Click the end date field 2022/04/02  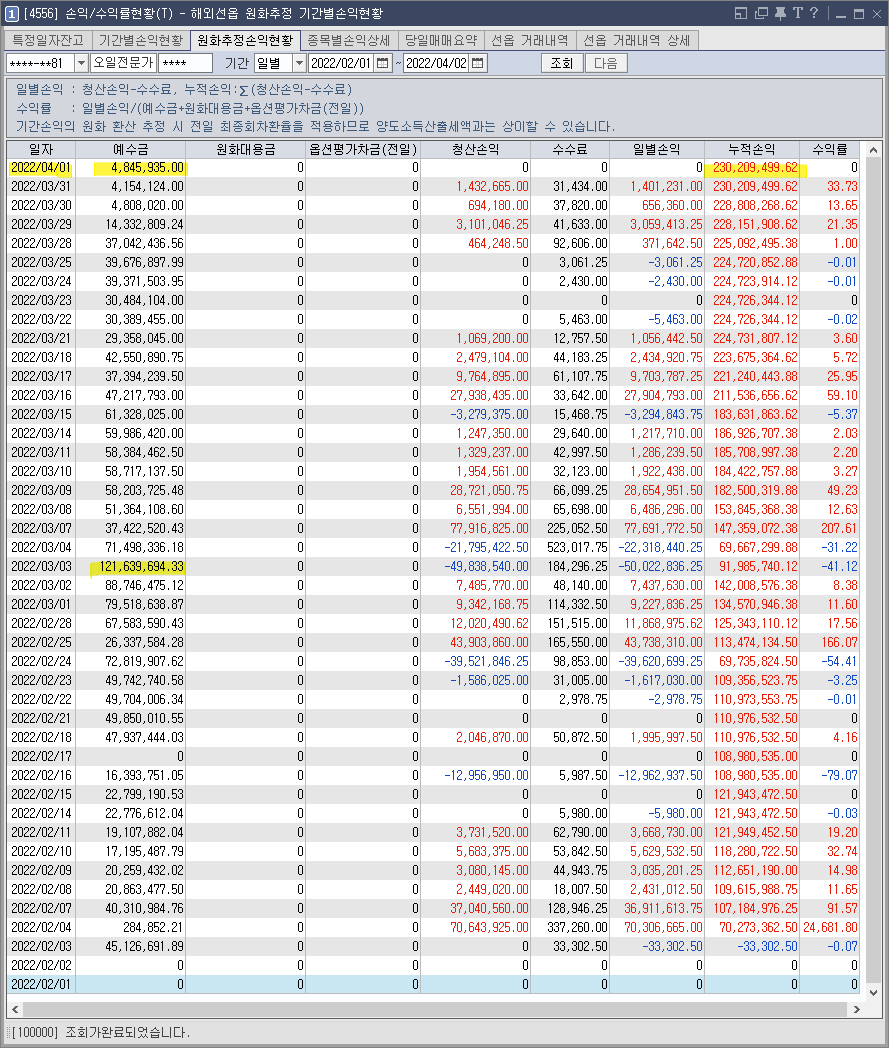click(x=436, y=63)
